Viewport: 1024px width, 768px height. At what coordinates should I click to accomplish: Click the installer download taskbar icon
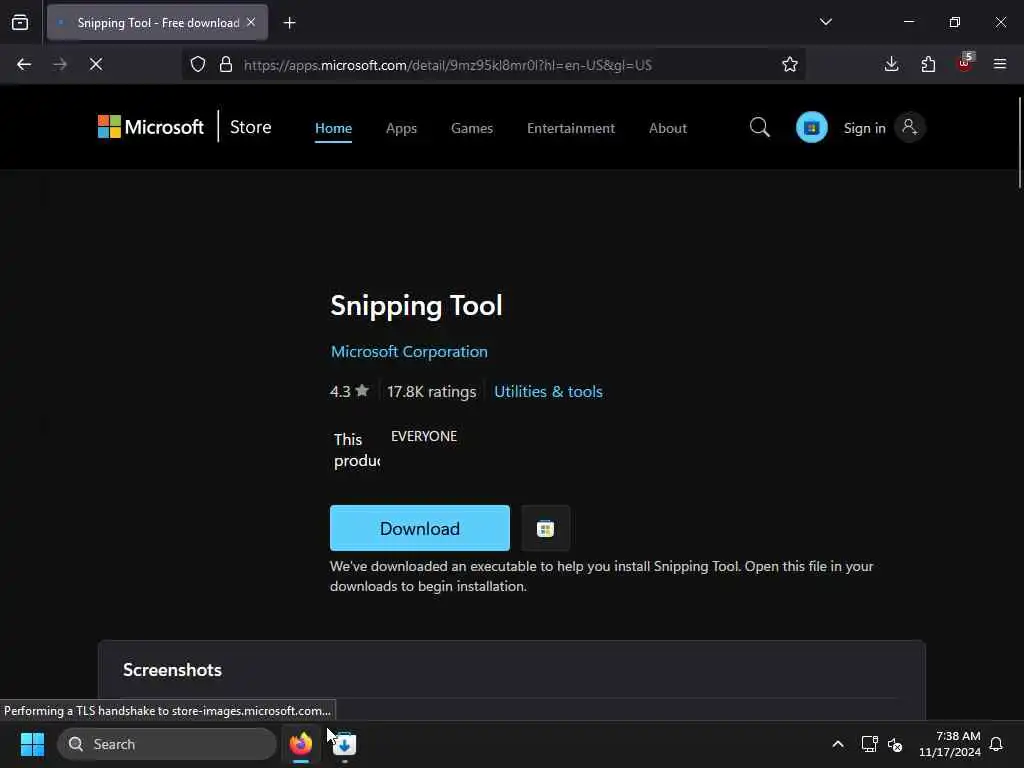point(344,744)
